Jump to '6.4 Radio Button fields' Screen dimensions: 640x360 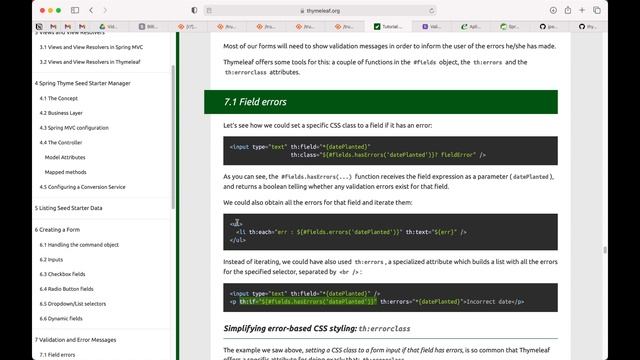coord(66,289)
